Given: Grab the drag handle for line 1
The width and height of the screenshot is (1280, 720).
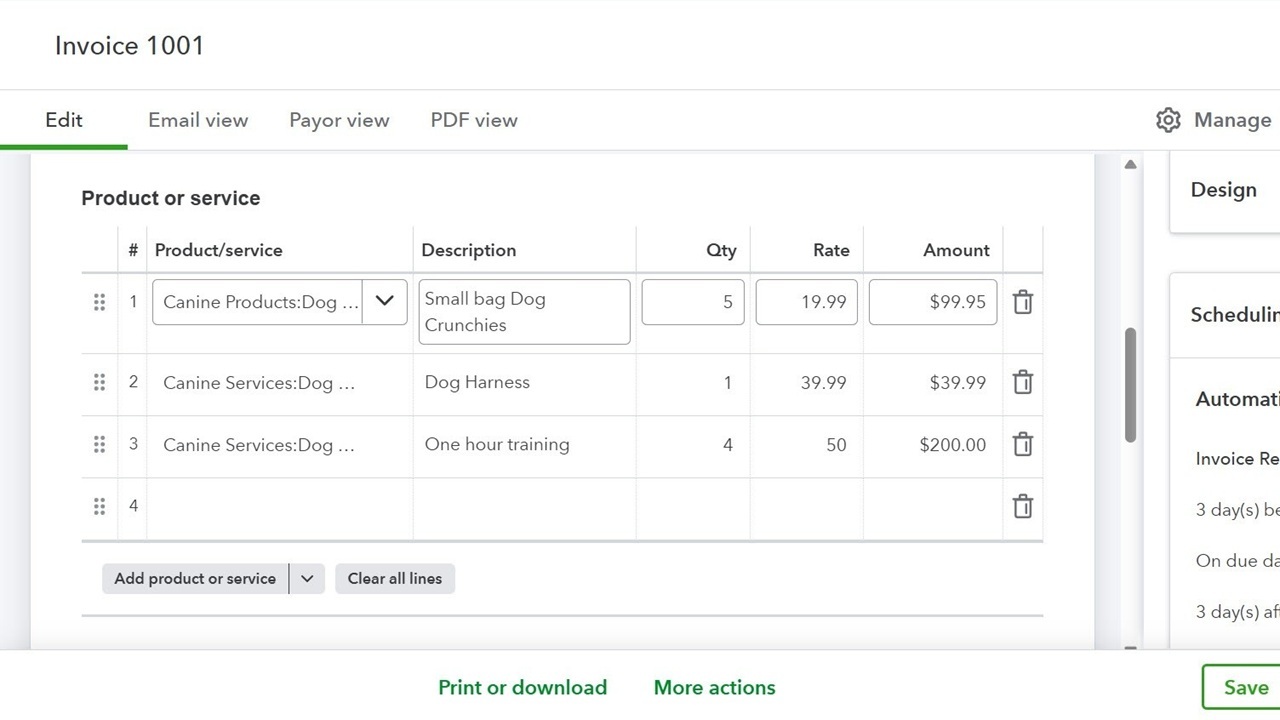Looking at the screenshot, I should click(x=99, y=301).
